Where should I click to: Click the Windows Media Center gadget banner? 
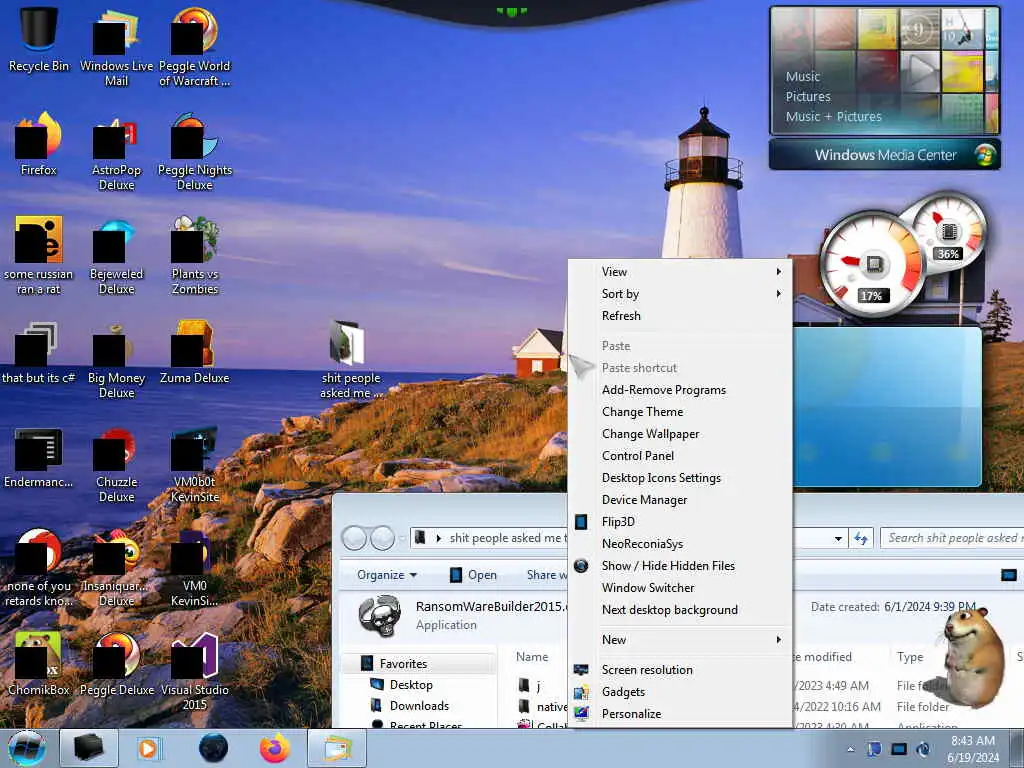[x=885, y=155]
